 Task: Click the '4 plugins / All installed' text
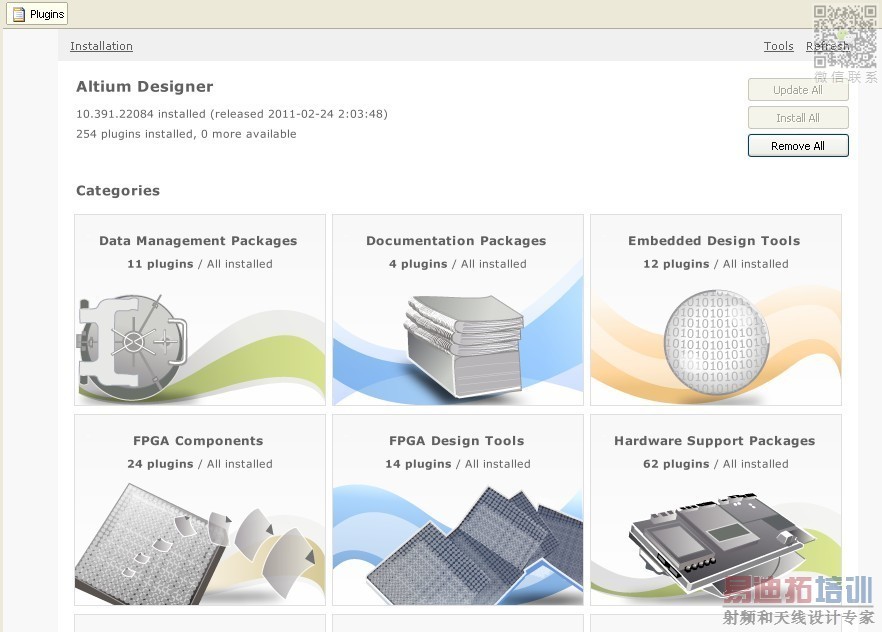[458, 264]
